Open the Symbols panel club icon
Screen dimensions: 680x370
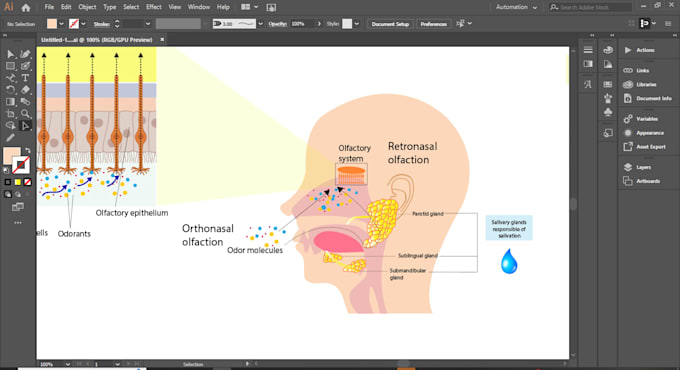(x=608, y=112)
